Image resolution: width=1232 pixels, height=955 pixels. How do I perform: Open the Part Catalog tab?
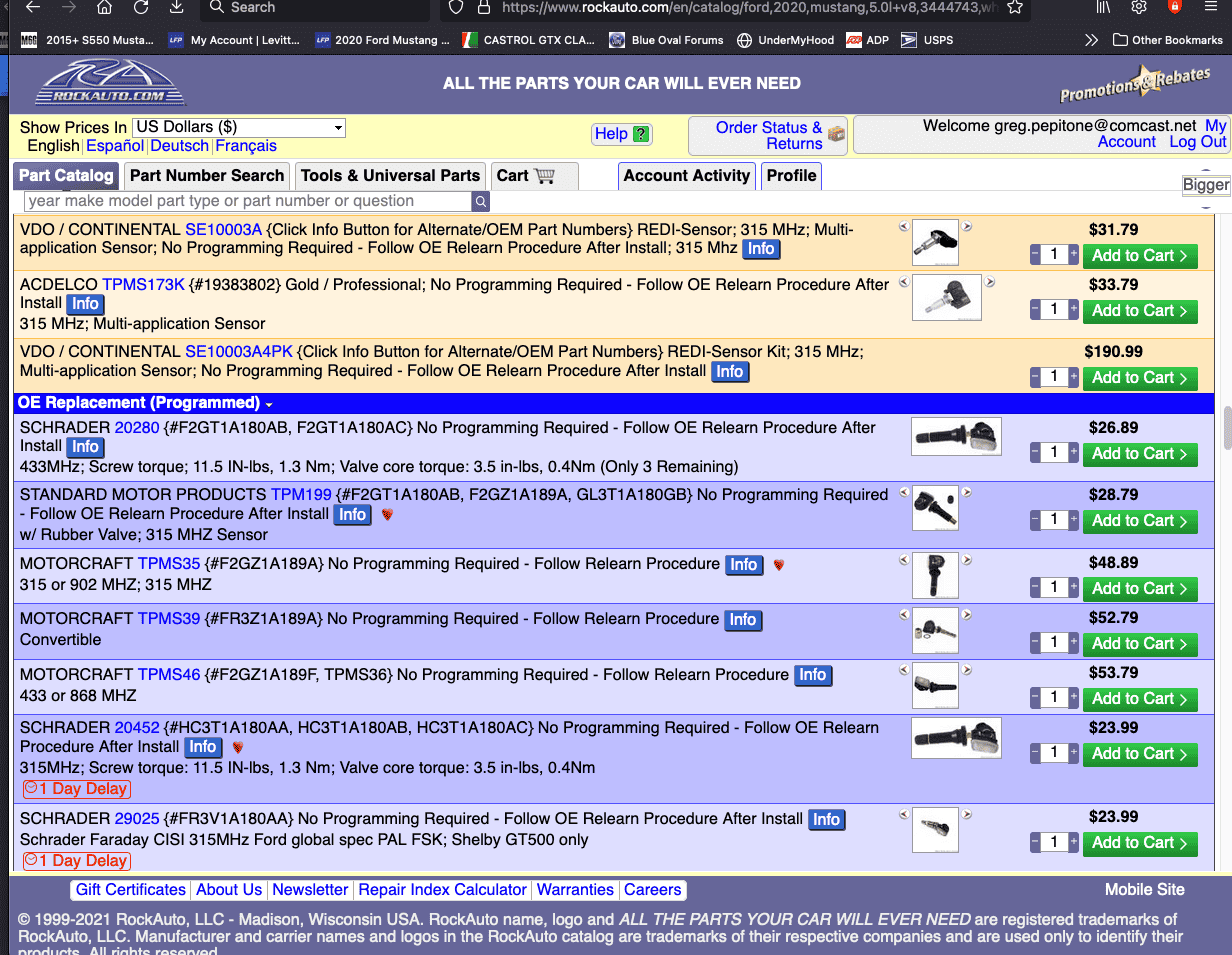(66, 176)
